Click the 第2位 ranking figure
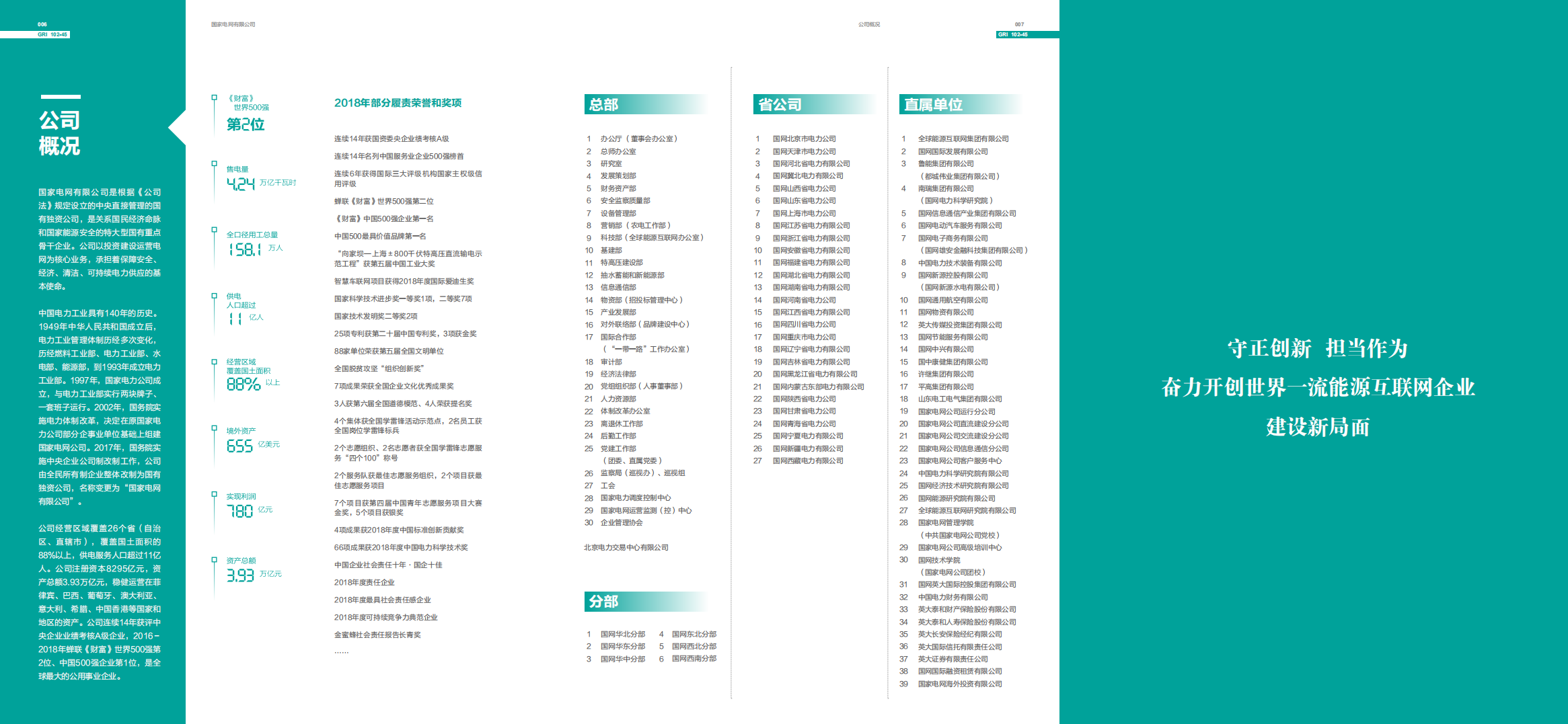 tap(246, 124)
